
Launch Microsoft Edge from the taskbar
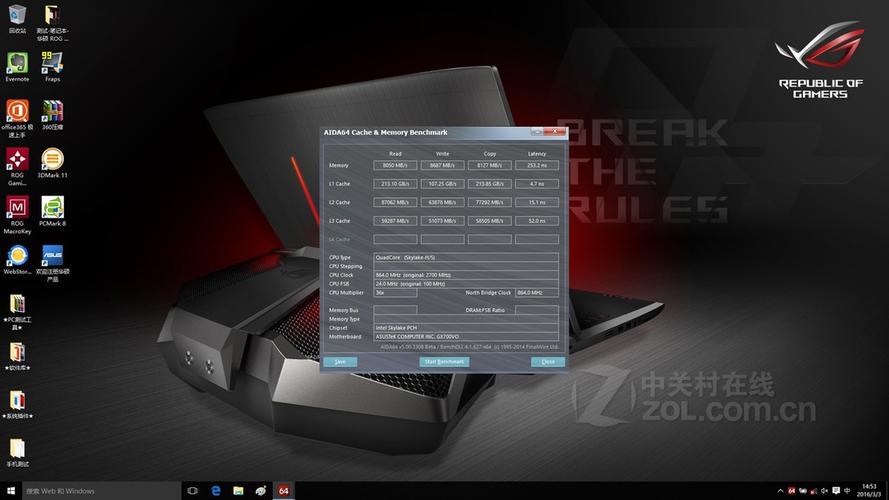pyautogui.click(x=215, y=491)
